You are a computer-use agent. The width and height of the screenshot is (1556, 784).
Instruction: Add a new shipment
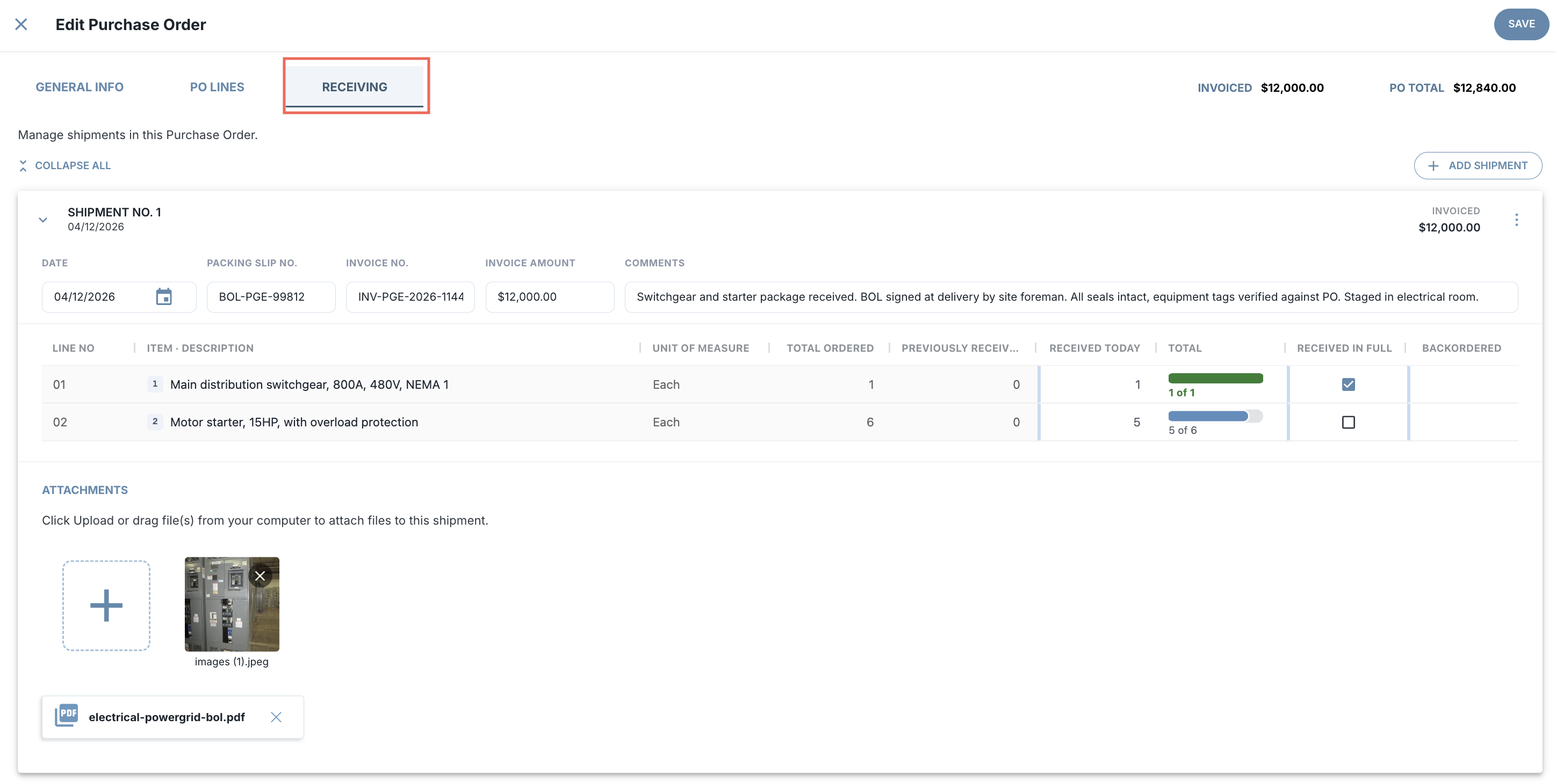click(1478, 165)
